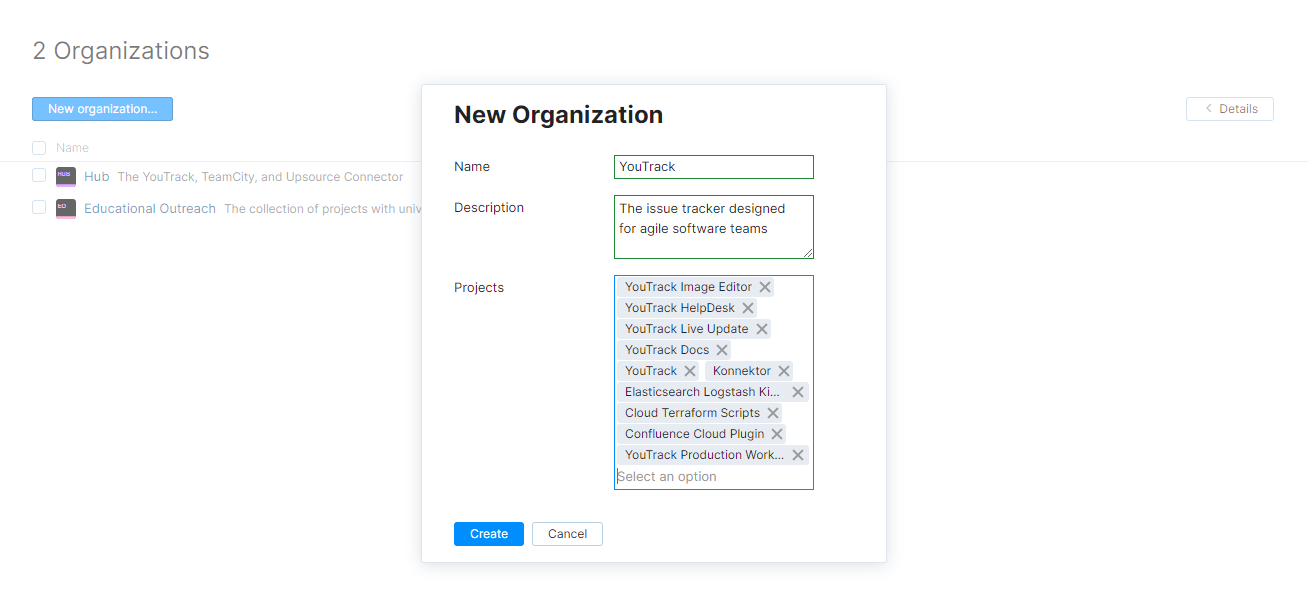Remove the Confluence Cloud Plugin project tag

click(777, 433)
